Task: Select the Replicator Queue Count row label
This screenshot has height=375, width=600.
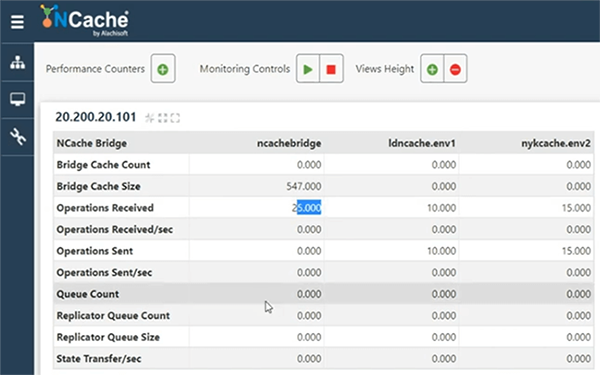Action: click(x=113, y=316)
